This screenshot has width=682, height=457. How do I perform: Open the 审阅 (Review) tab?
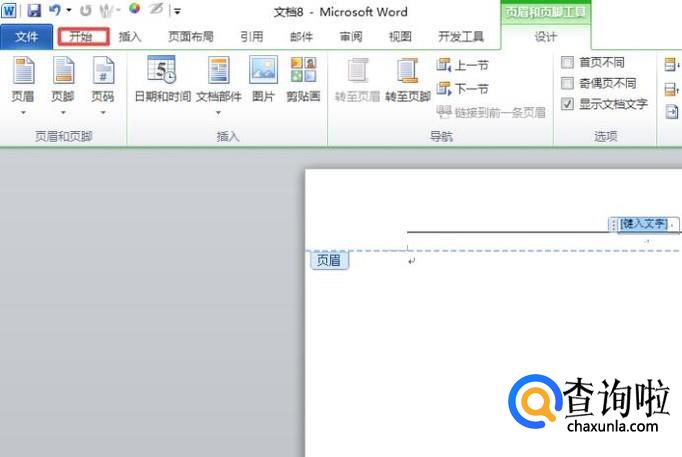click(x=351, y=37)
